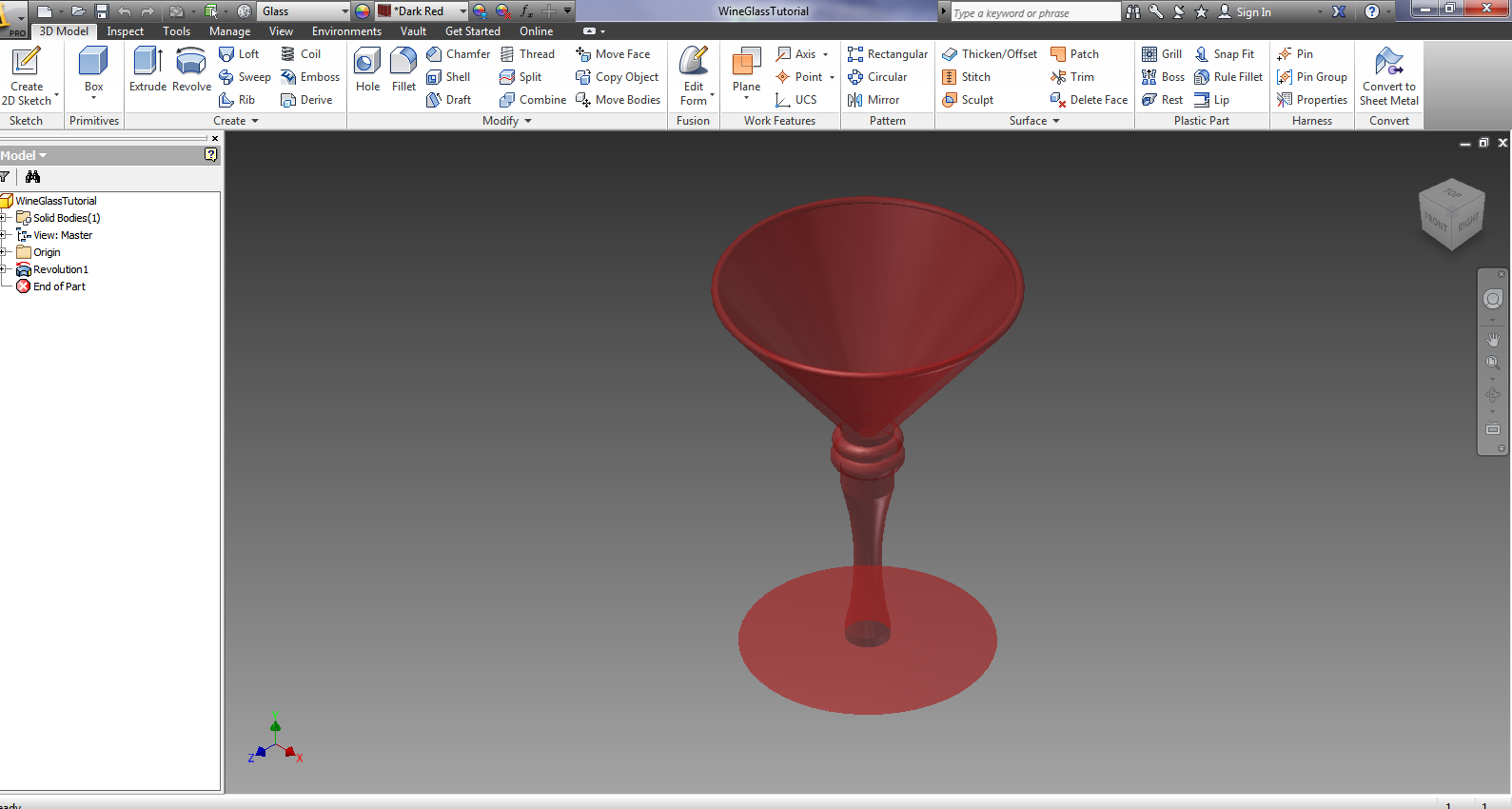Click the keyword search field
This screenshot has height=809, width=1512.
tap(1034, 12)
